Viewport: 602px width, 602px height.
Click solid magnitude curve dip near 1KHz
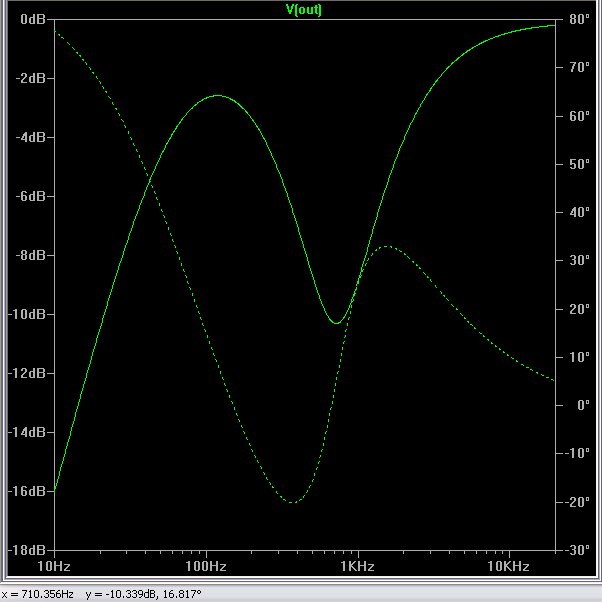(336, 323)
